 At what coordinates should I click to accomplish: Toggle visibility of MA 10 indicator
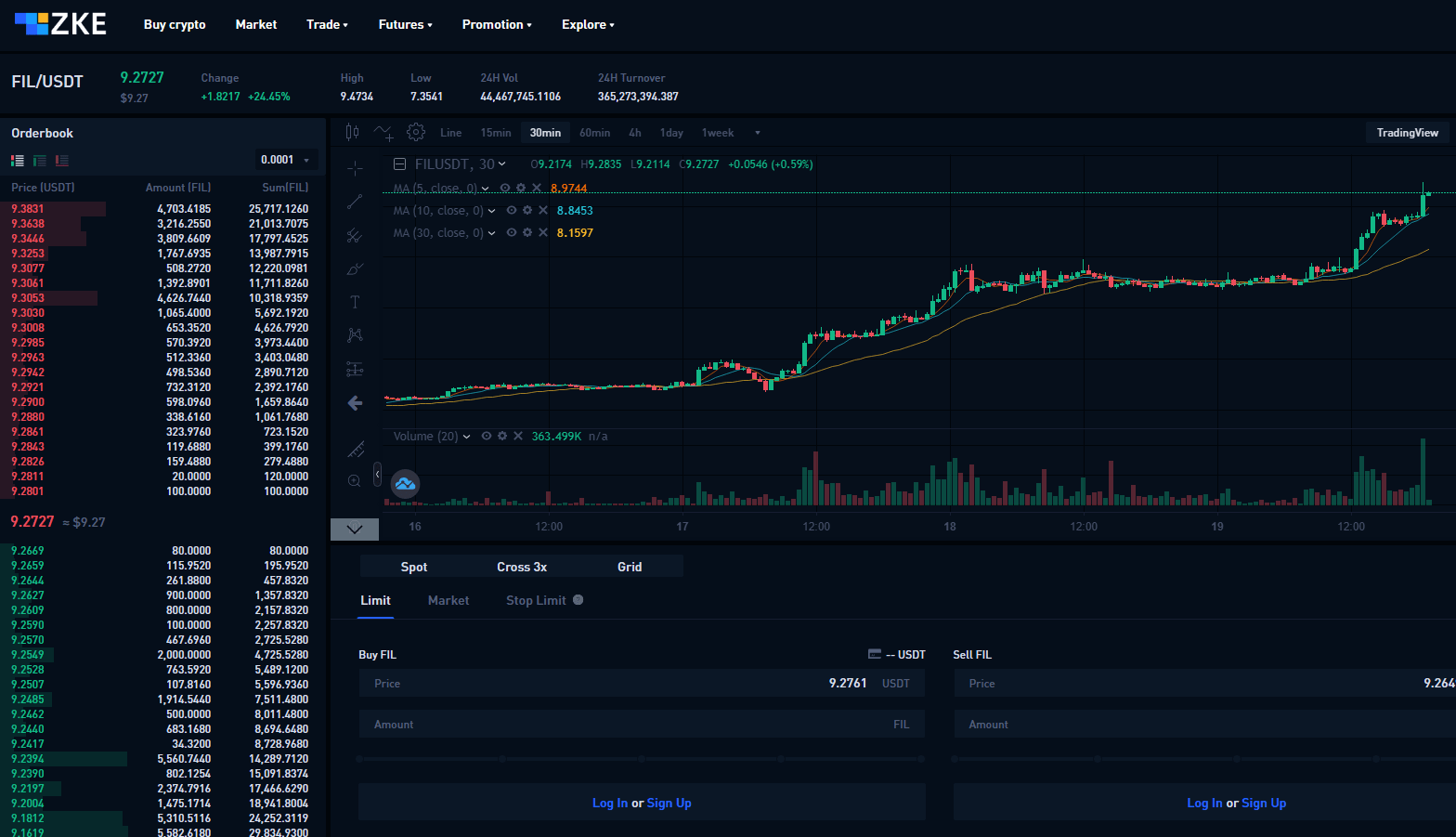[511, 211]
